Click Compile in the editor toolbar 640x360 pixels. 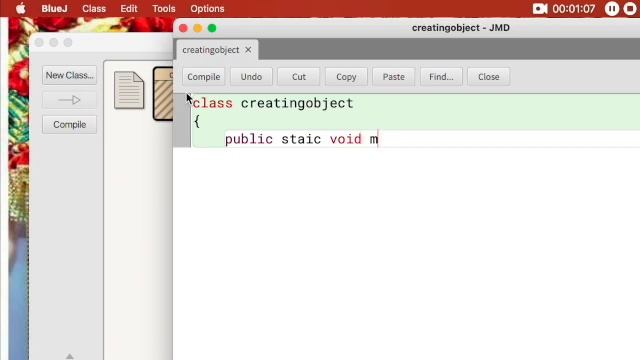[x=204, y=77]
